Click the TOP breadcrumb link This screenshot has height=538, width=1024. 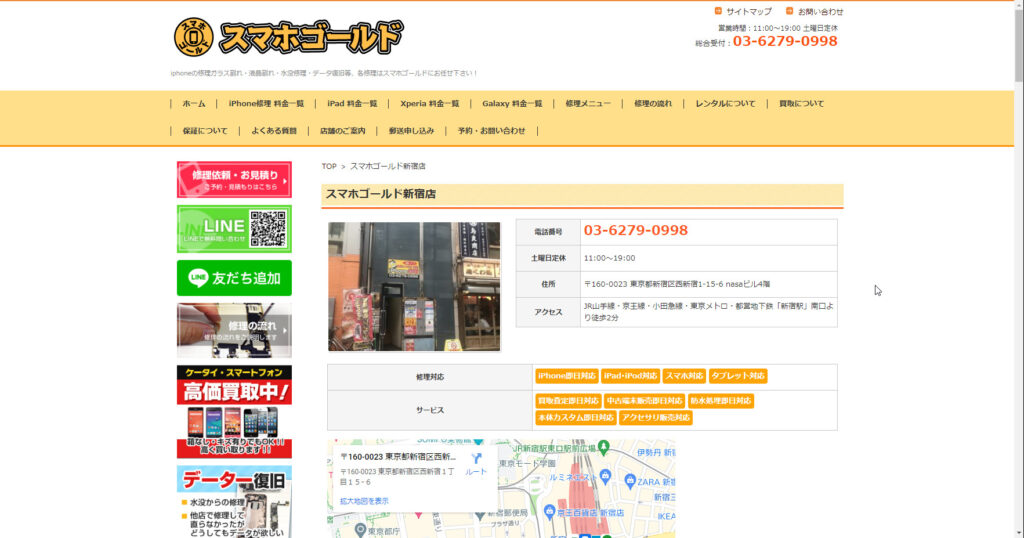click(328, 166)
